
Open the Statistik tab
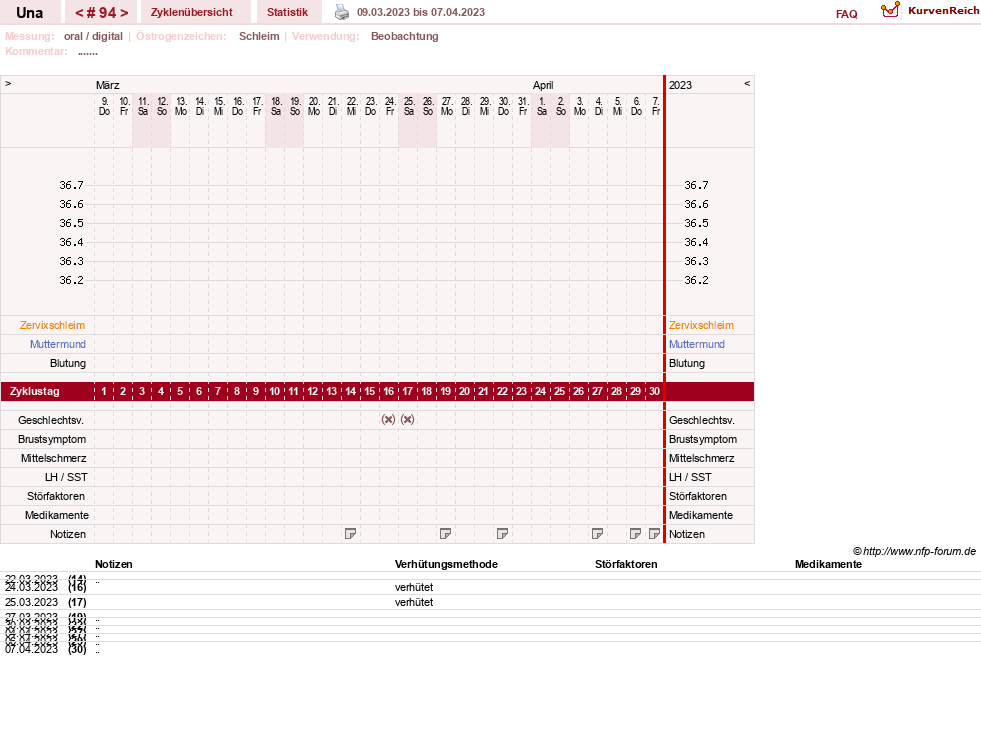287,12
